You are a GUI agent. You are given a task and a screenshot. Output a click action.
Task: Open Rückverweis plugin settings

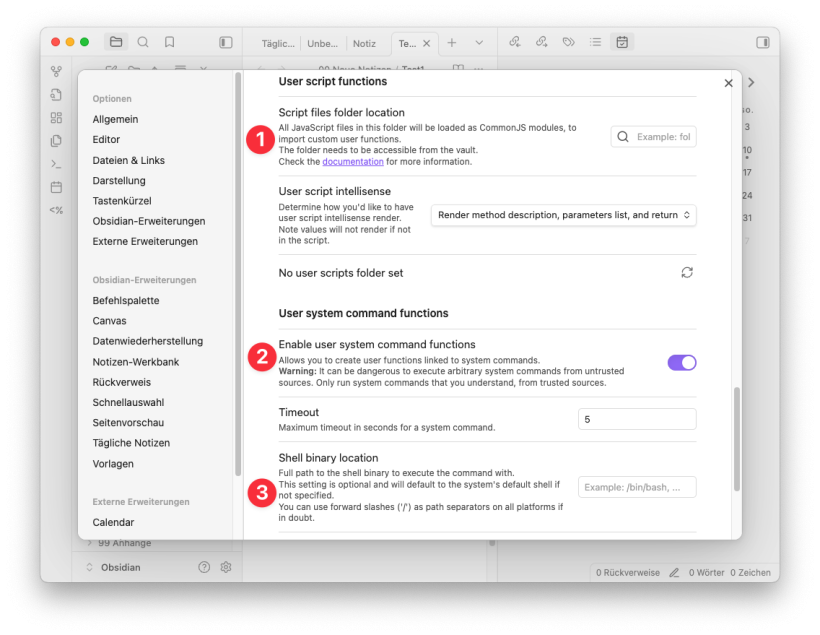click(x=121, y=382)
